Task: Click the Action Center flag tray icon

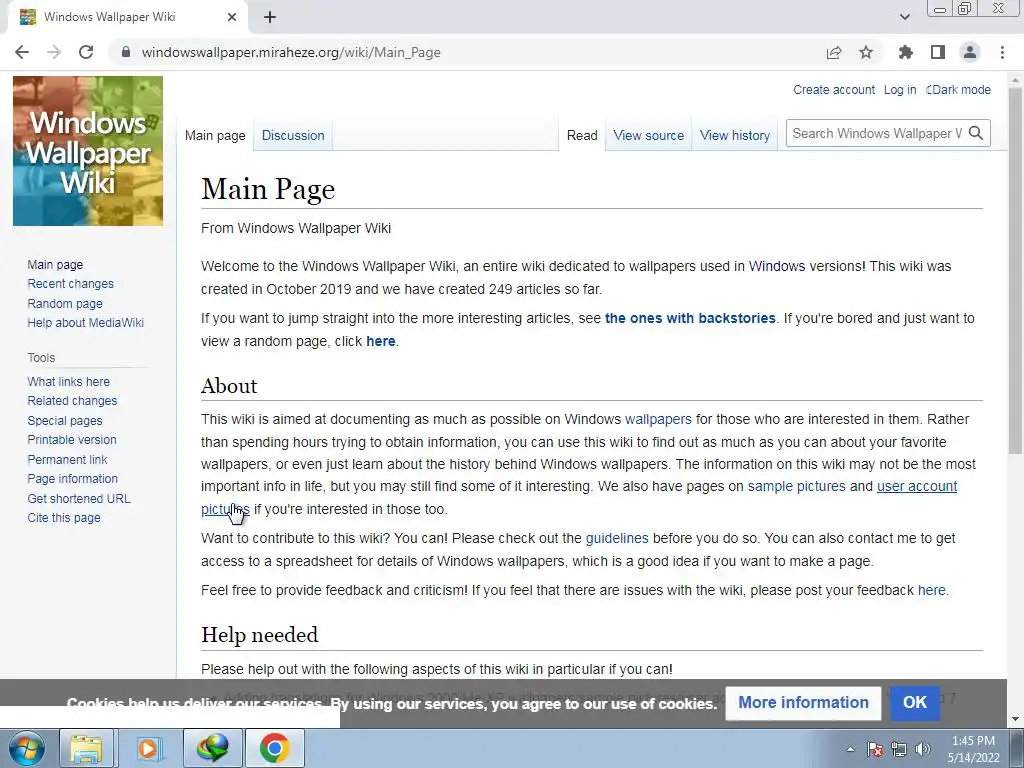Action: tap(875, 749)
